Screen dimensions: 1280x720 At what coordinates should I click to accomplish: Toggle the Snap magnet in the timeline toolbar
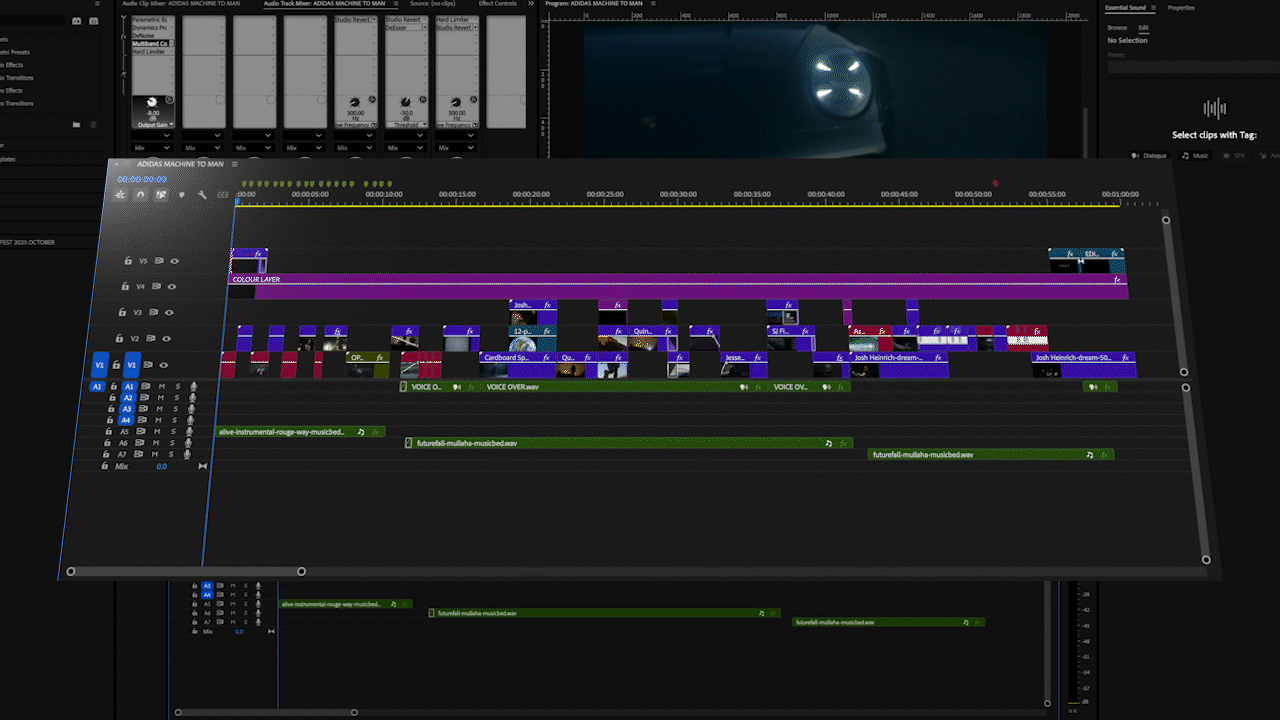click(141, 193)
